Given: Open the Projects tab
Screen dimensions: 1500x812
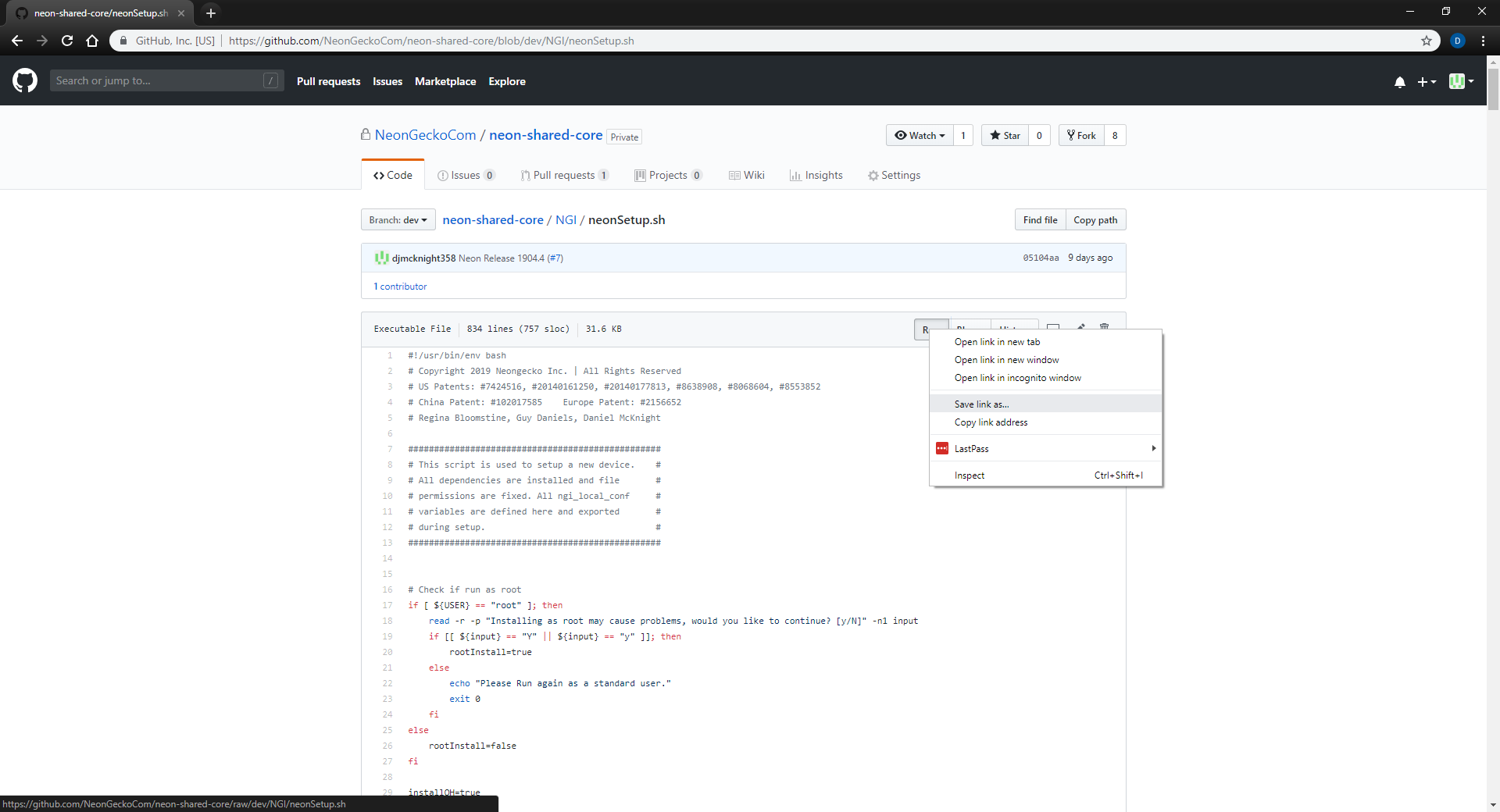Looking at the screenshot, I should (668, 175).
